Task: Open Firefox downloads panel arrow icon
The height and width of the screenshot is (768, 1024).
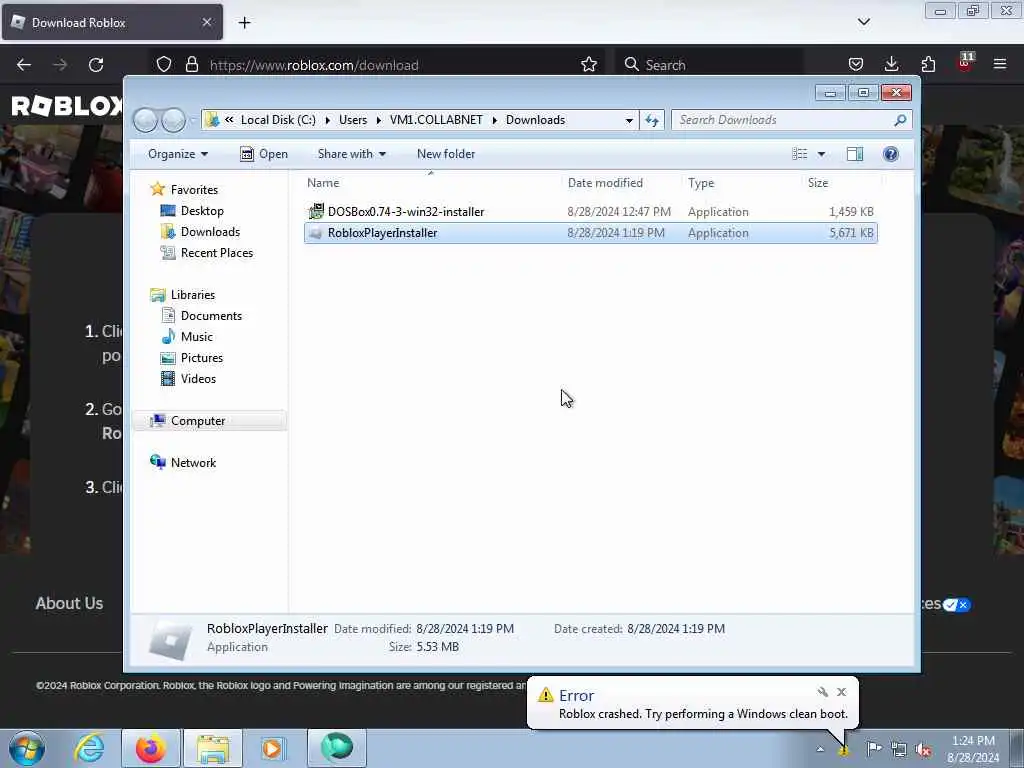Action: coord(891,64)
